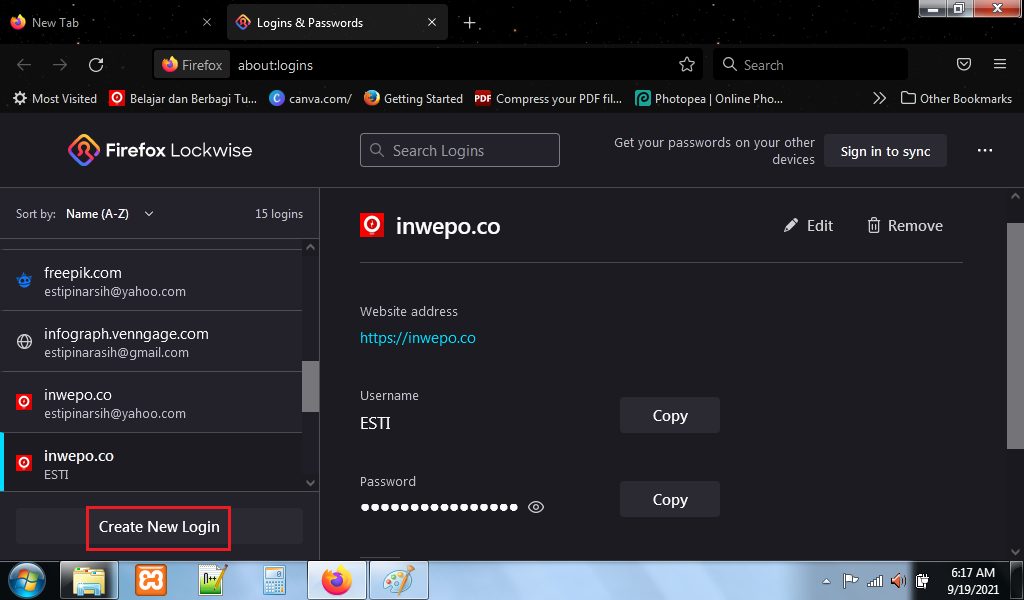Open Calculator from the taskbar
The height and width of the screenshot is (600, 1024).
pos(275,580)
